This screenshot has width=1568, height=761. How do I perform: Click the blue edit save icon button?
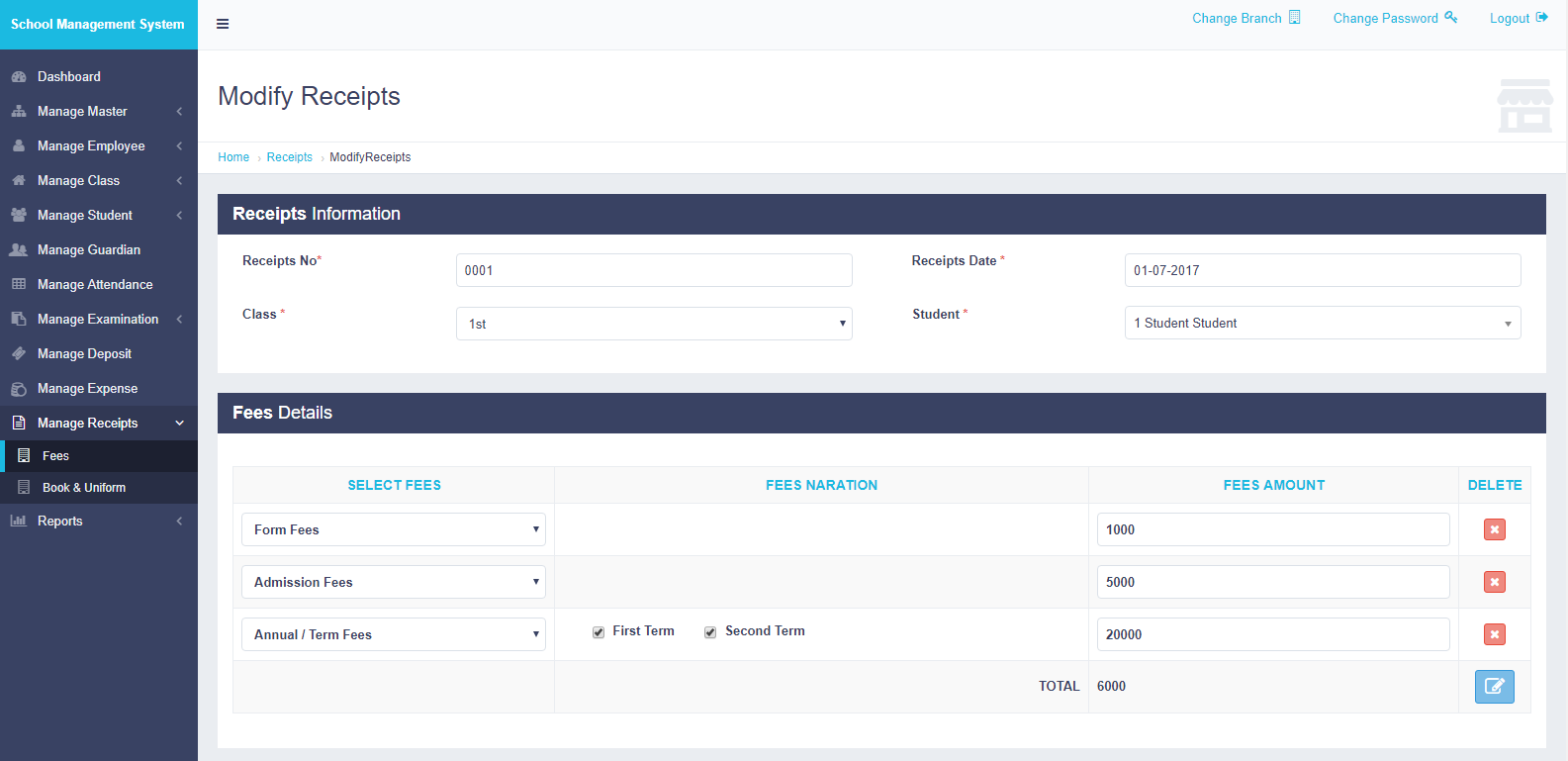pos(1494,687)
